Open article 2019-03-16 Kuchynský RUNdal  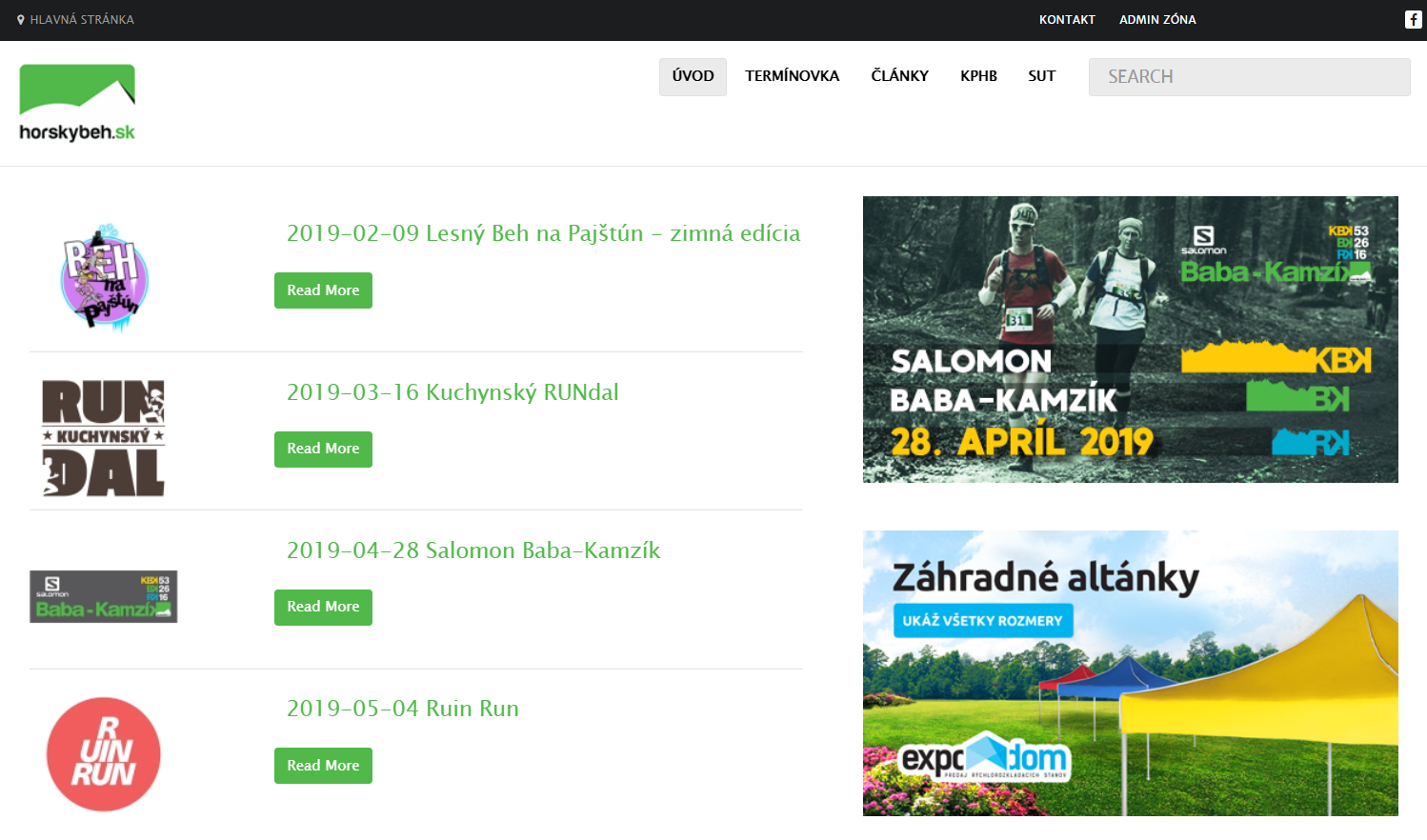452,392
